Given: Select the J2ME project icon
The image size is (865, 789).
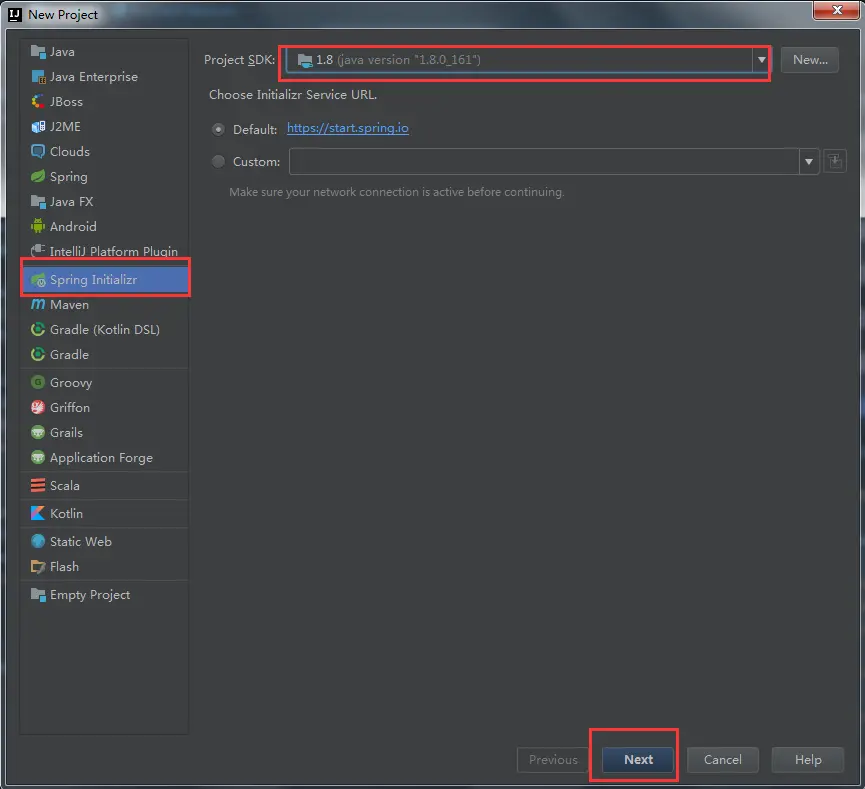Looking at the screenshot, I should click(38, 127).
